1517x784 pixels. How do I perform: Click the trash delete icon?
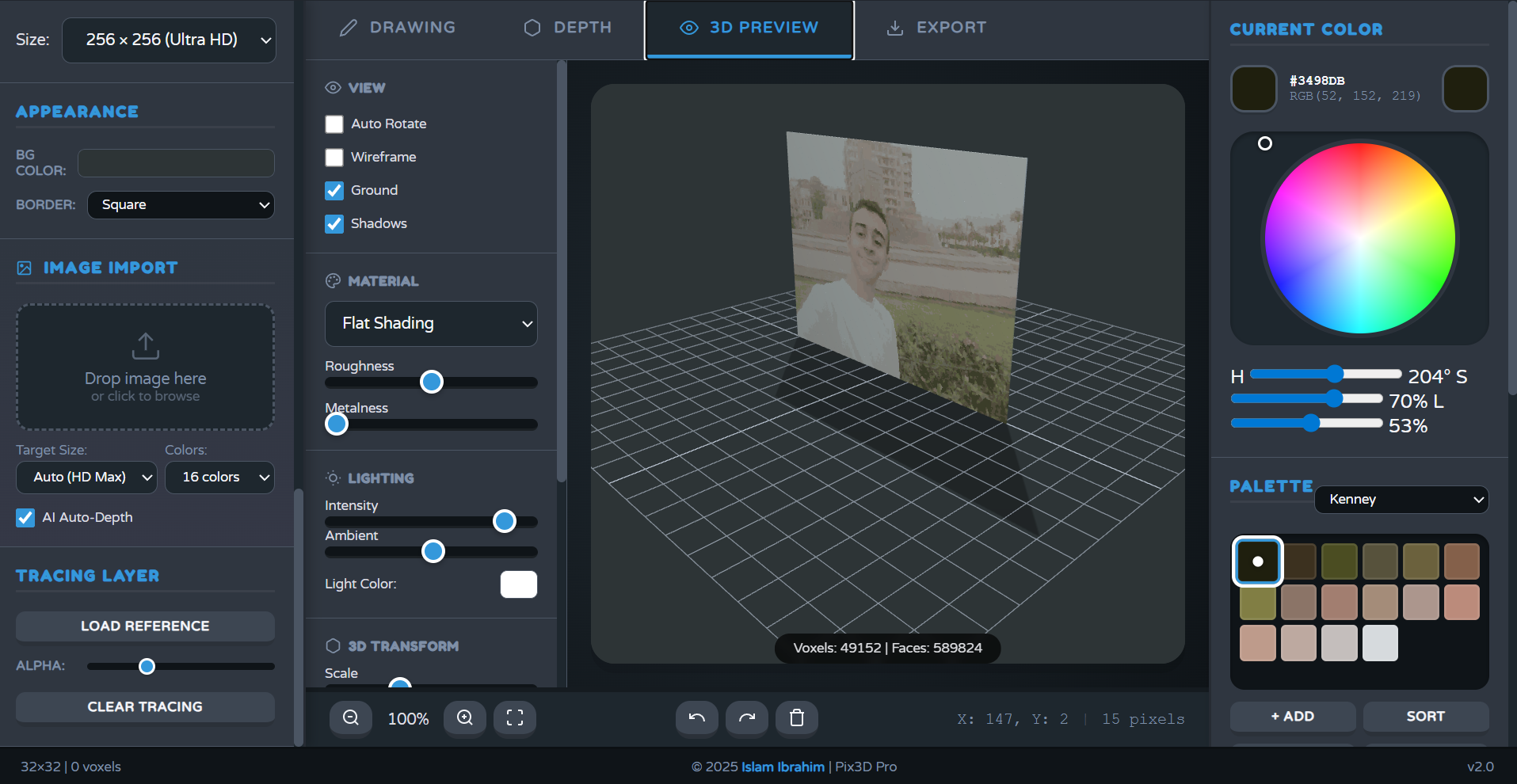tap(797, 718)
